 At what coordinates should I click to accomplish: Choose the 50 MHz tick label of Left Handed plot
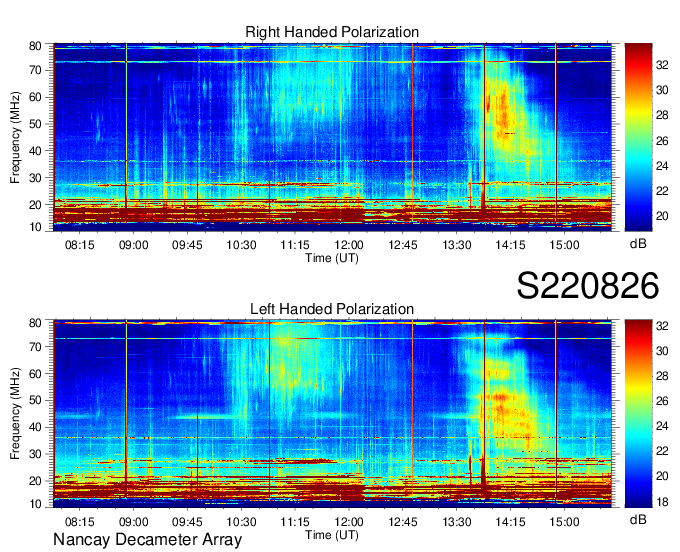coord(35,400)
